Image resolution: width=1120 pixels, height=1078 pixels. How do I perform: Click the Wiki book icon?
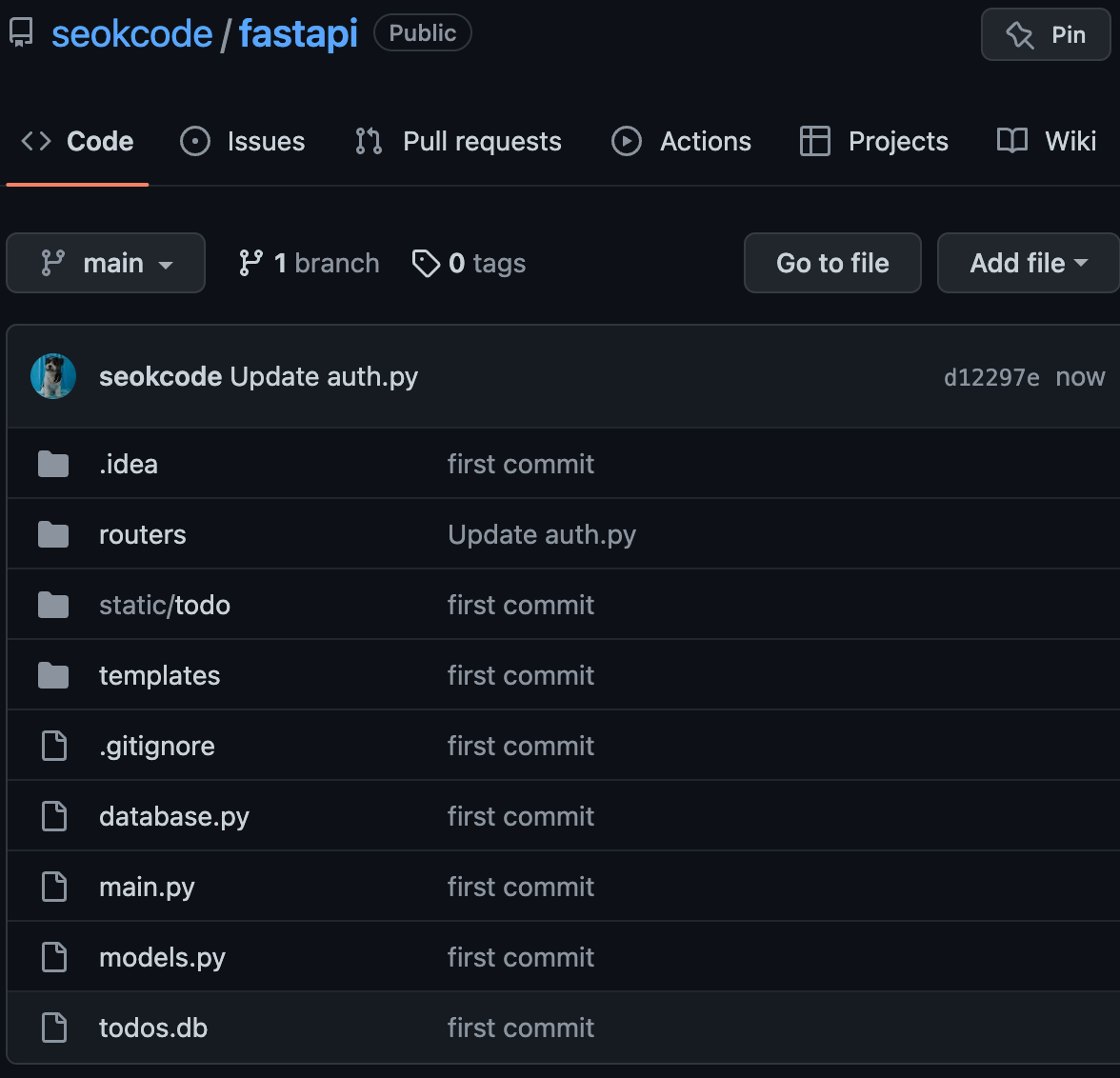(1012, 141)
